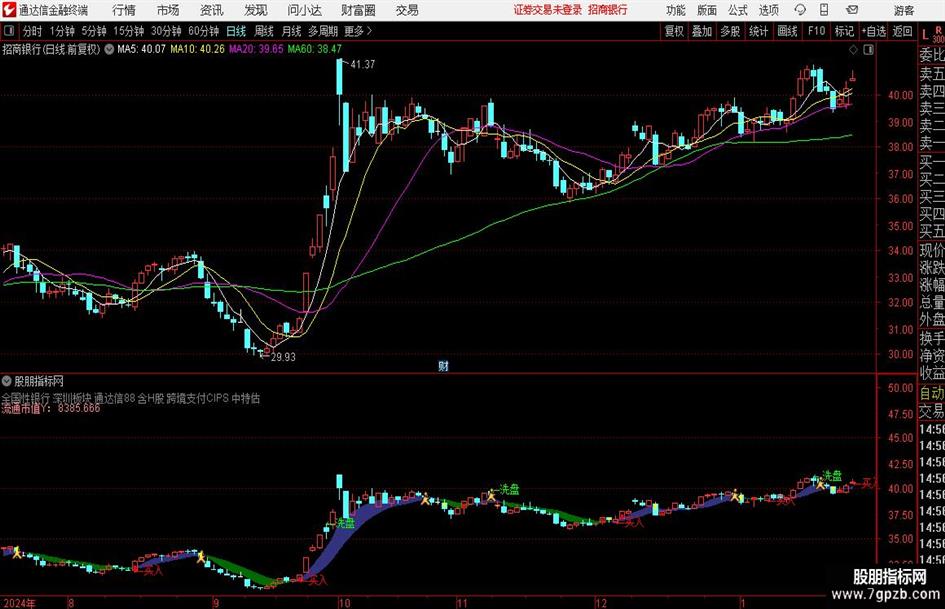Click the 叠加 overlay toolbar button
This screenshot has width=945, height=609.
click(702, 31)
